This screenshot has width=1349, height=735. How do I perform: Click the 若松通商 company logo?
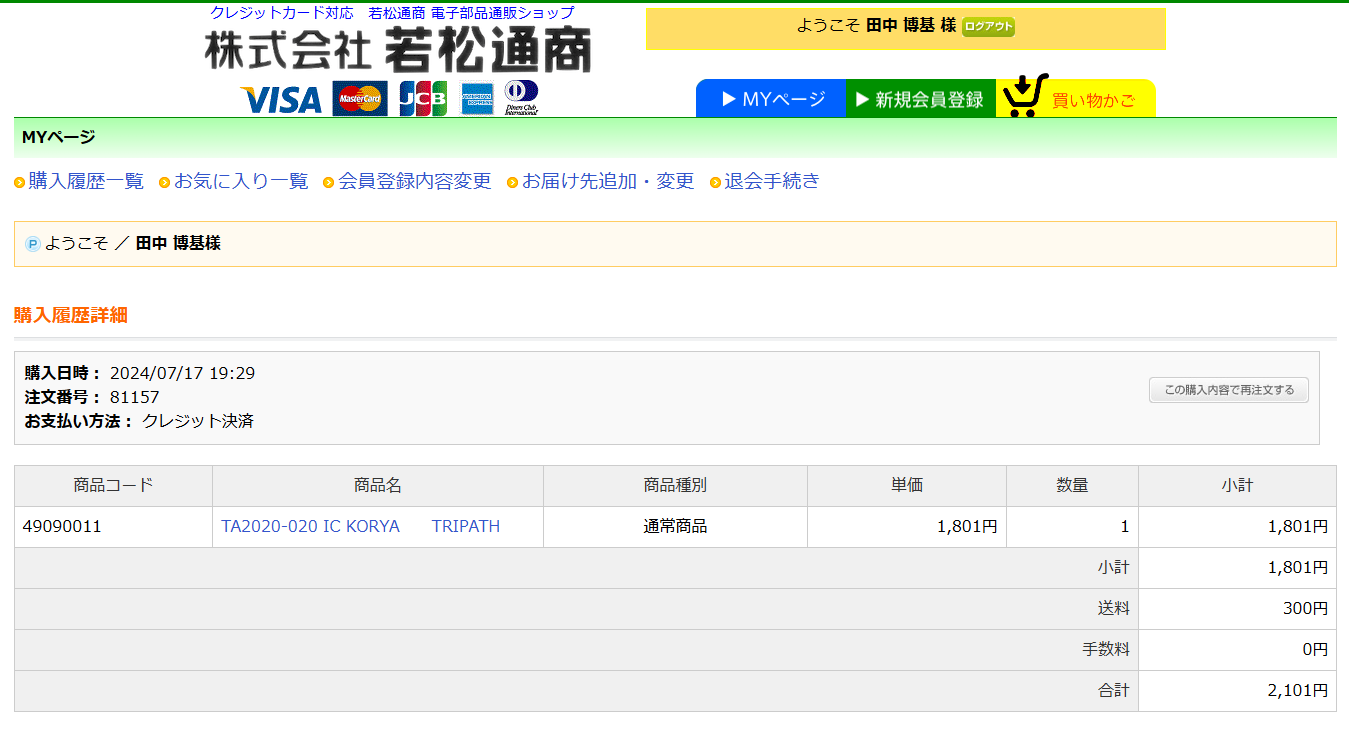398,50
